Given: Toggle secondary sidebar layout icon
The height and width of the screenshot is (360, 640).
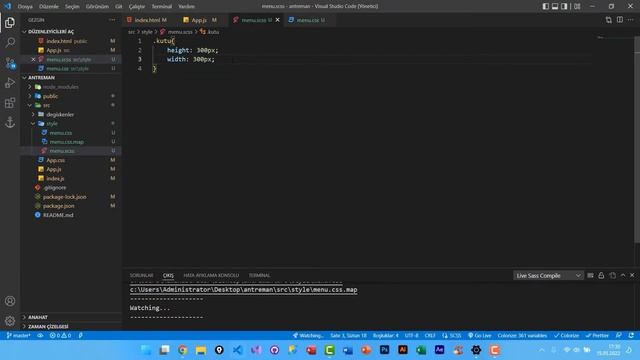Looking at the screenshot, I should point(564,6).
